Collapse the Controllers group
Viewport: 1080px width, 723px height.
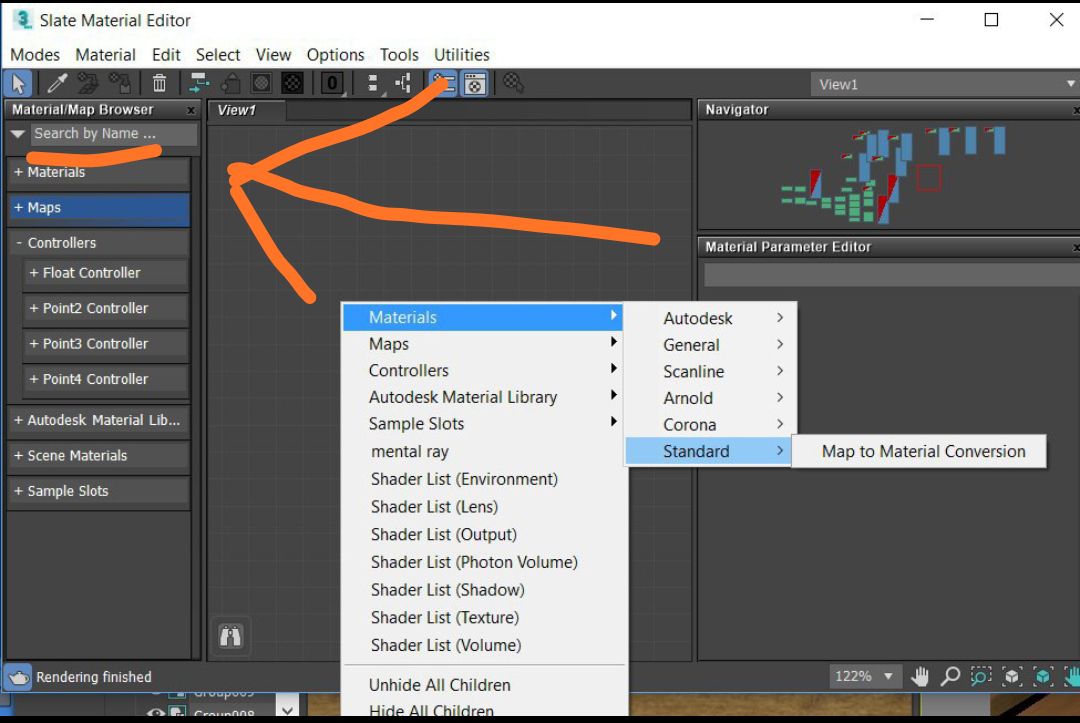[x=98, y=243]
